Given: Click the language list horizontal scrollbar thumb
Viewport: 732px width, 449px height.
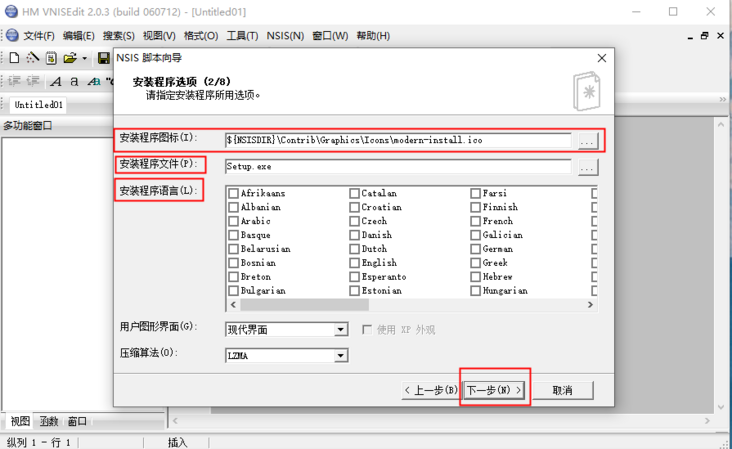Looking at the screenshot, I should click(304, 305).
